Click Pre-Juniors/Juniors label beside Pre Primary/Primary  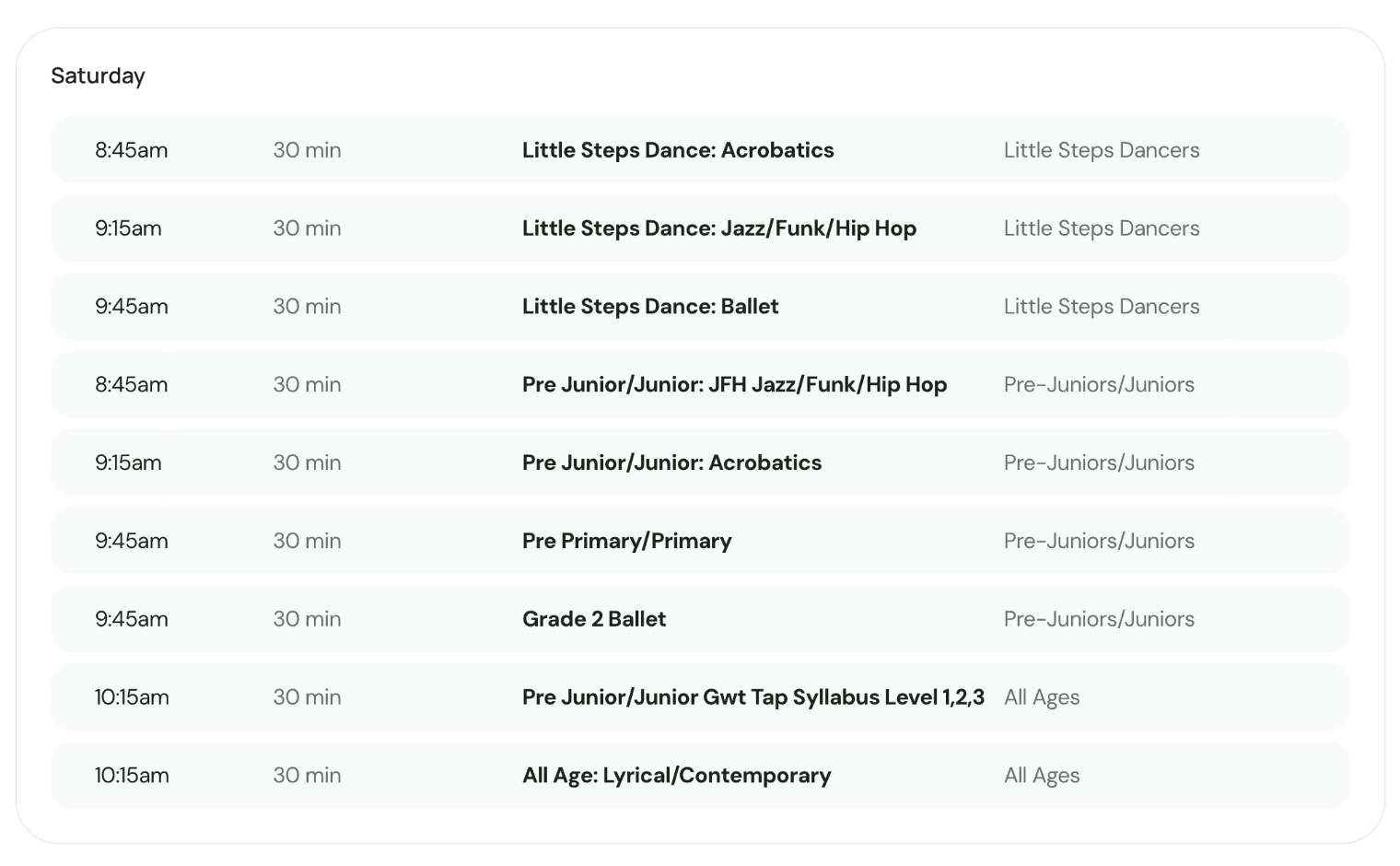point(1098,541)
